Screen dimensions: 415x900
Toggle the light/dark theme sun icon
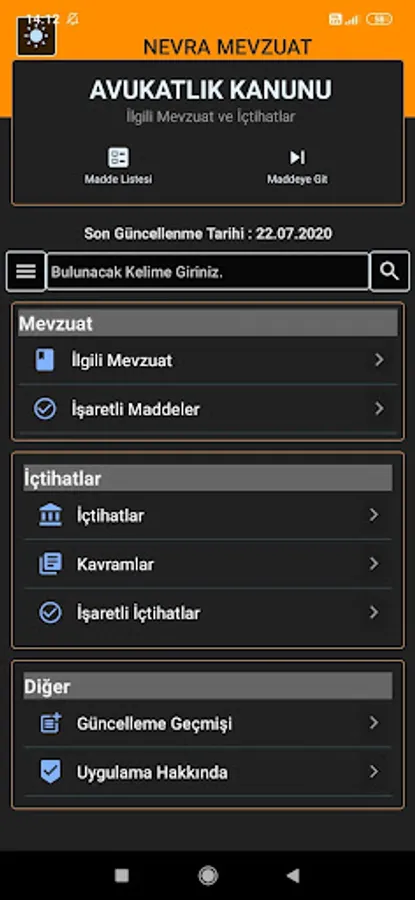tap(36, 36)
